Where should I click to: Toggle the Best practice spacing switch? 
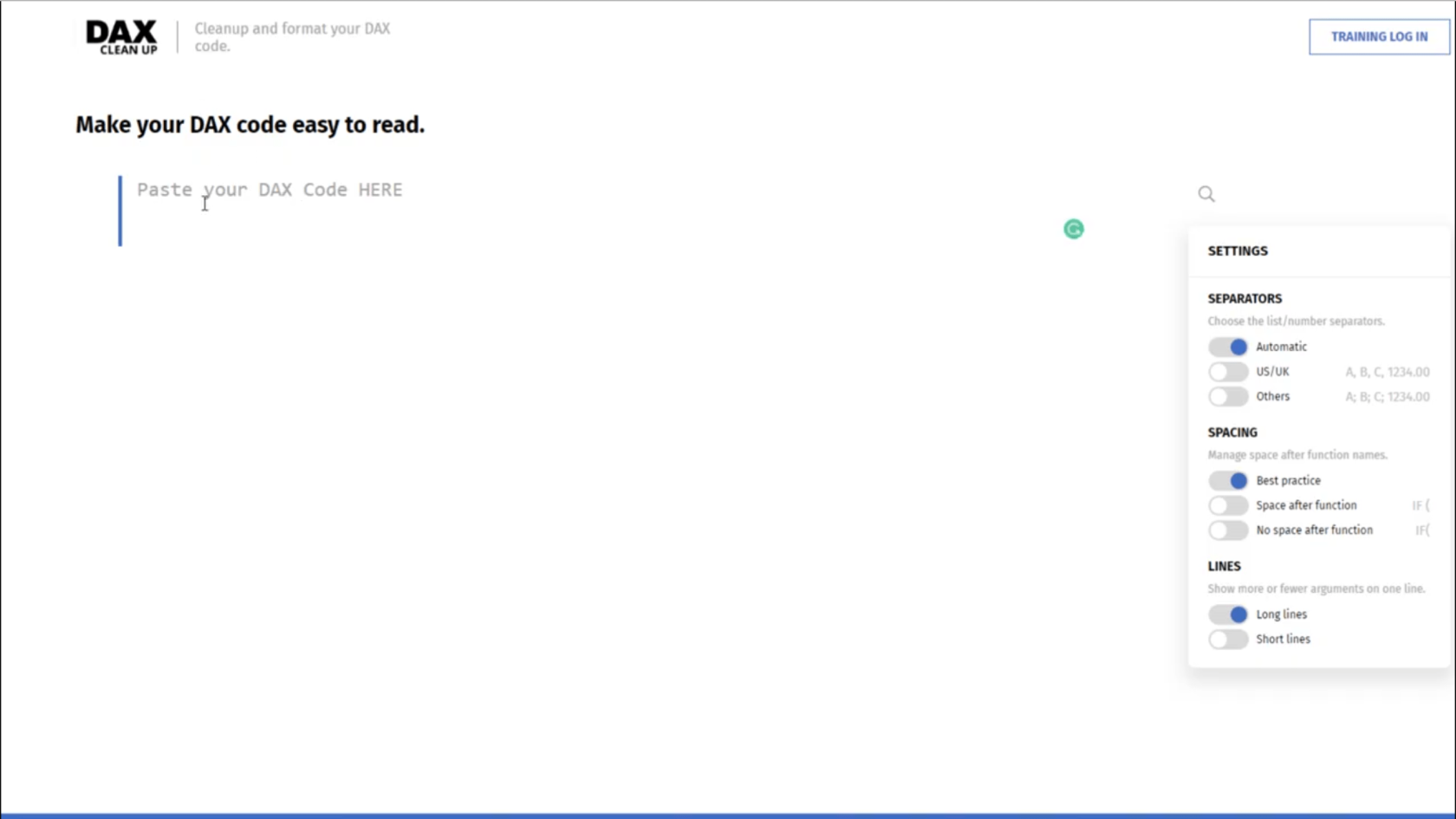click(1228, 481)
